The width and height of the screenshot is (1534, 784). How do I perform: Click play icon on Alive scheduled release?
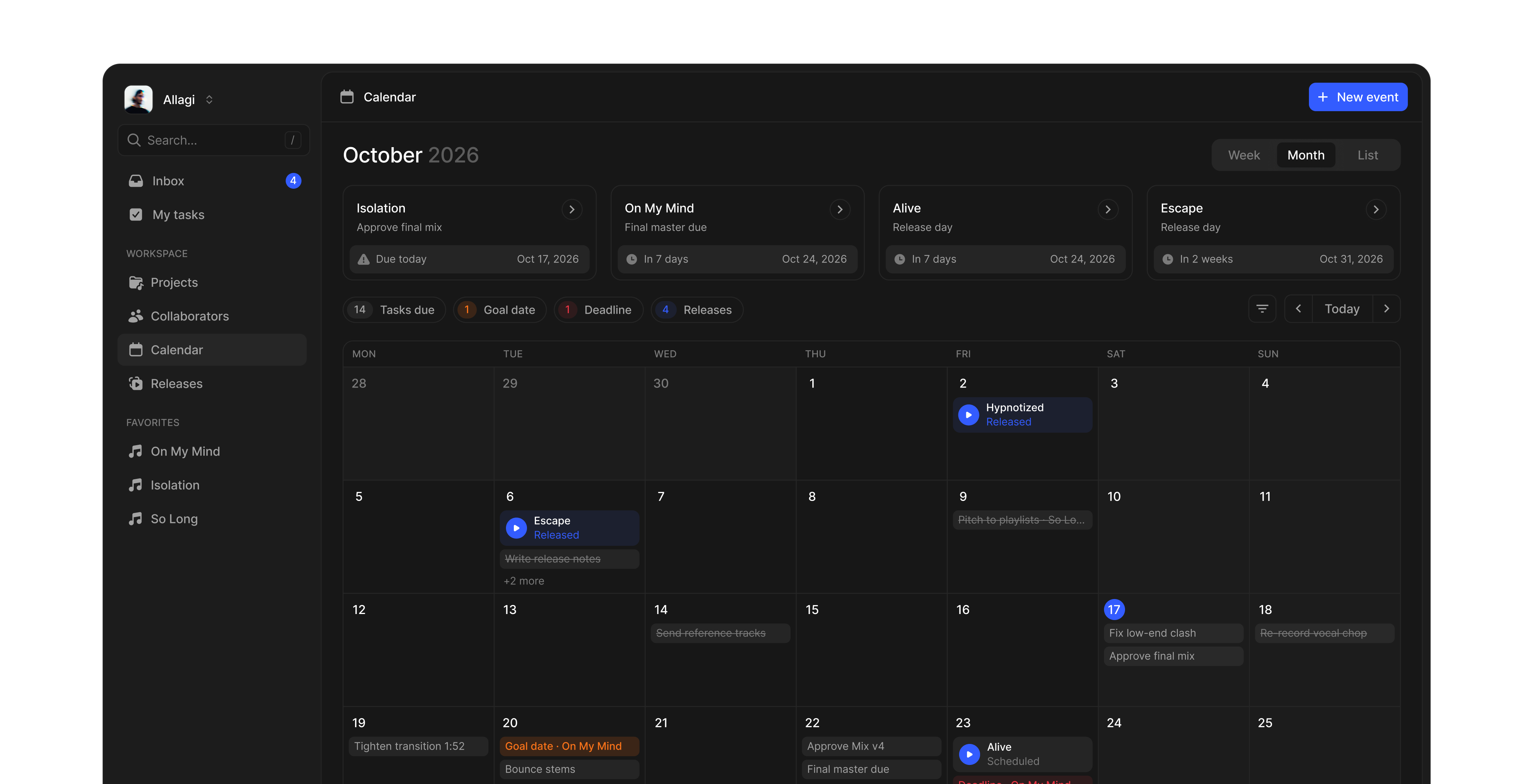point(970,754)
